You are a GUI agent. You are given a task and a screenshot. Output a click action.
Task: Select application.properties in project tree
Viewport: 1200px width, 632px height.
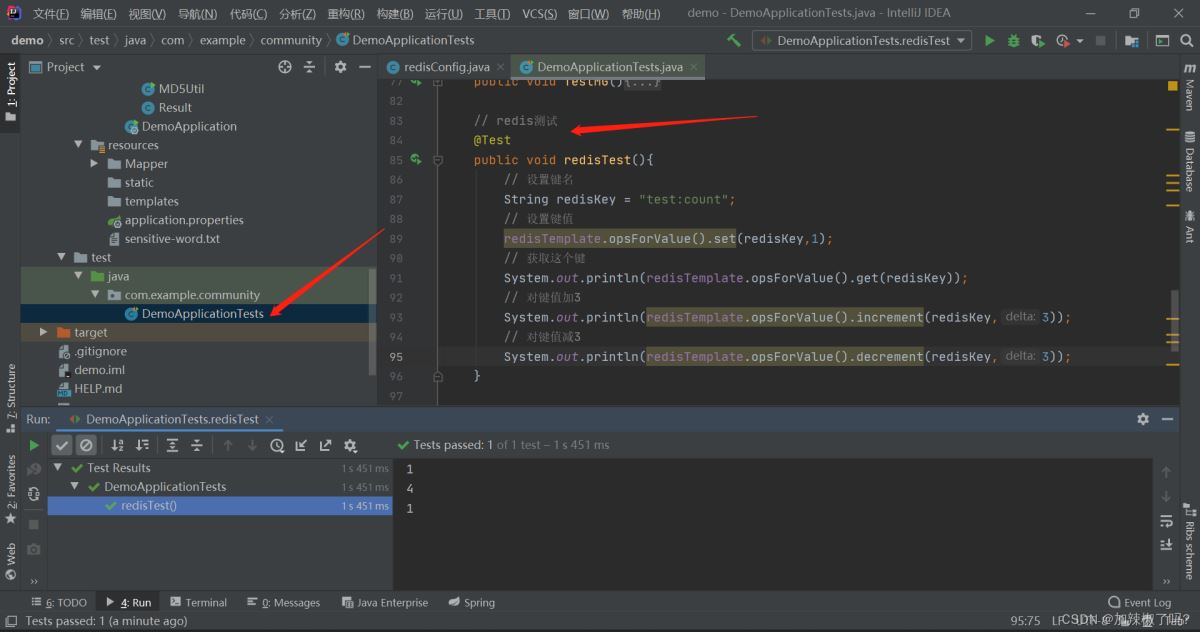(184, 220)
